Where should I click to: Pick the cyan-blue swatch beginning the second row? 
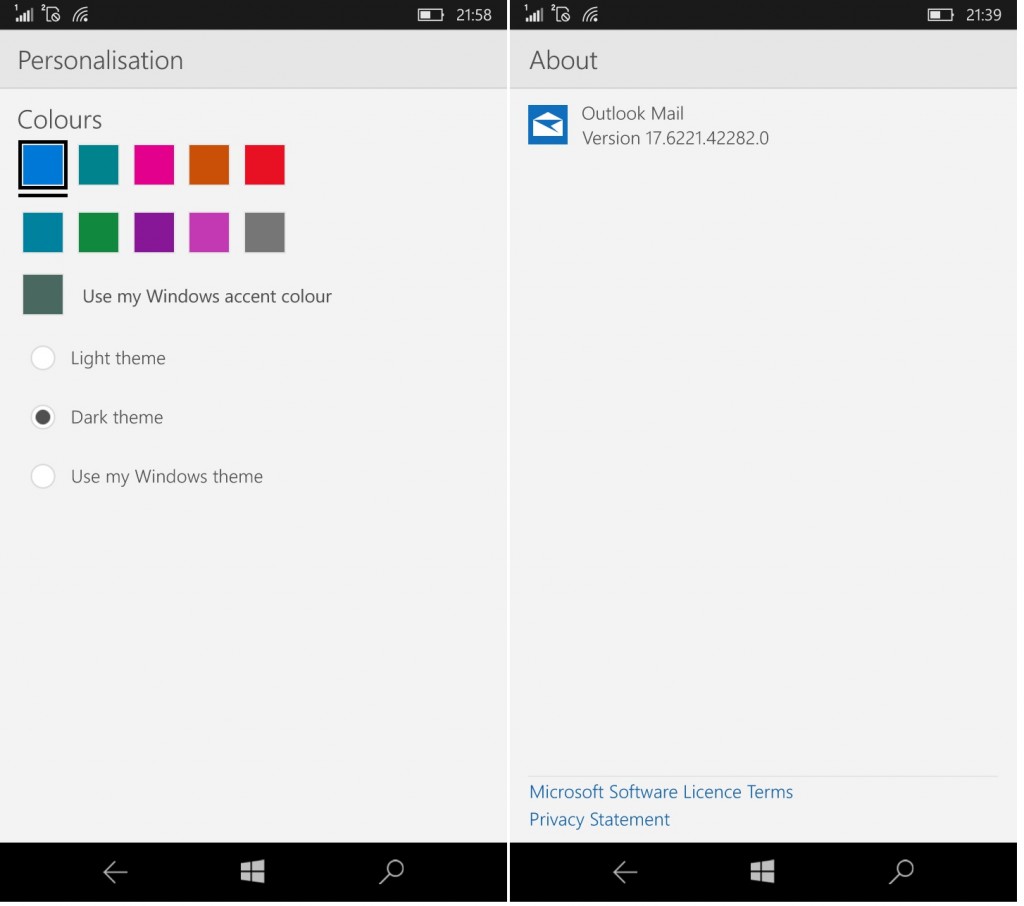coord(43,233)
